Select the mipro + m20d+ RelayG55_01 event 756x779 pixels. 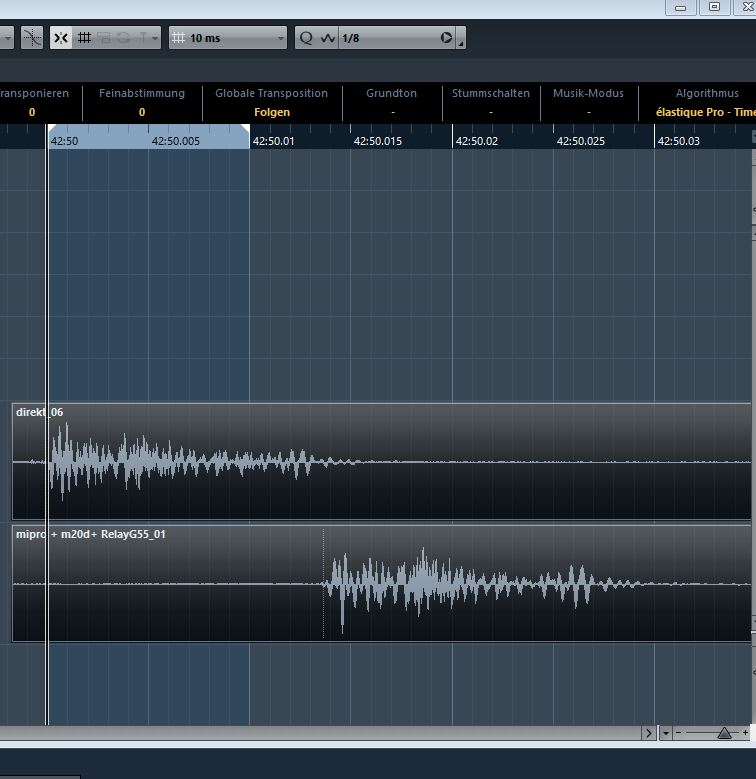click(381, 584)
